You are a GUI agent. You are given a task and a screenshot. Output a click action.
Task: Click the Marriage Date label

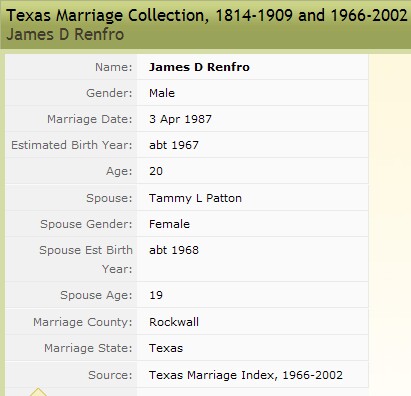[x=90, y=119]
